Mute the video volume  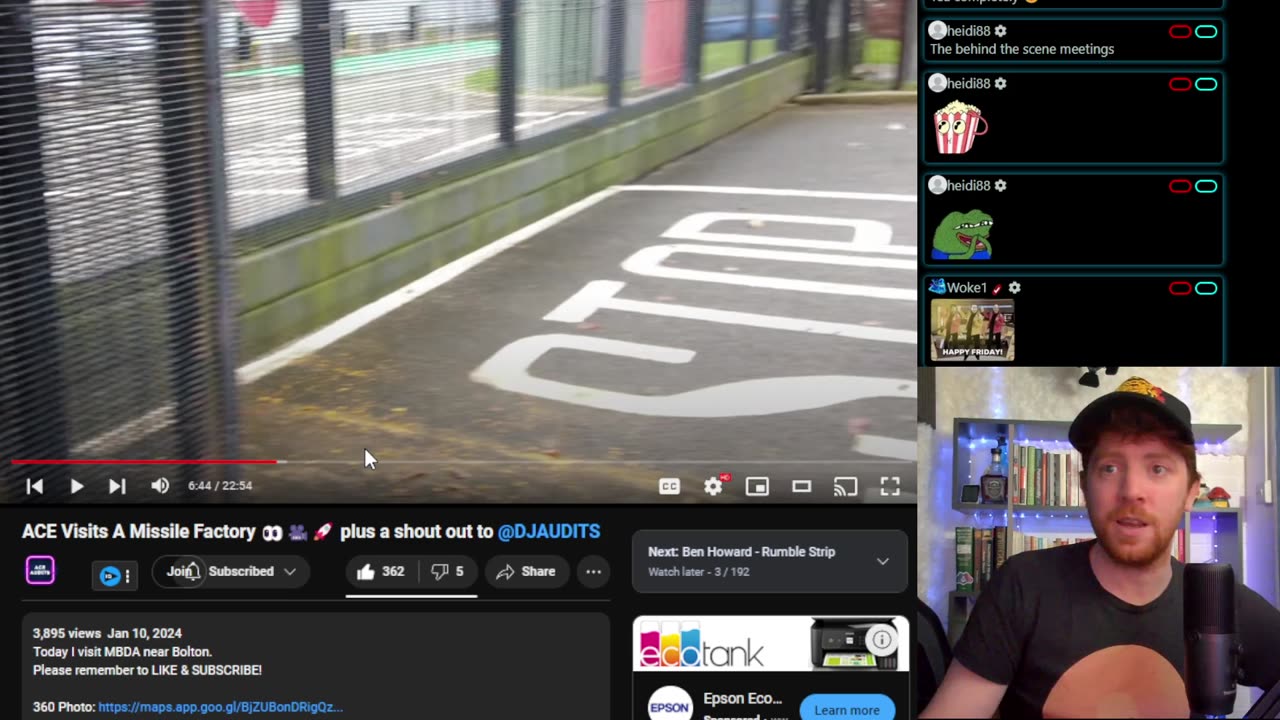click(x=160, y=486)
